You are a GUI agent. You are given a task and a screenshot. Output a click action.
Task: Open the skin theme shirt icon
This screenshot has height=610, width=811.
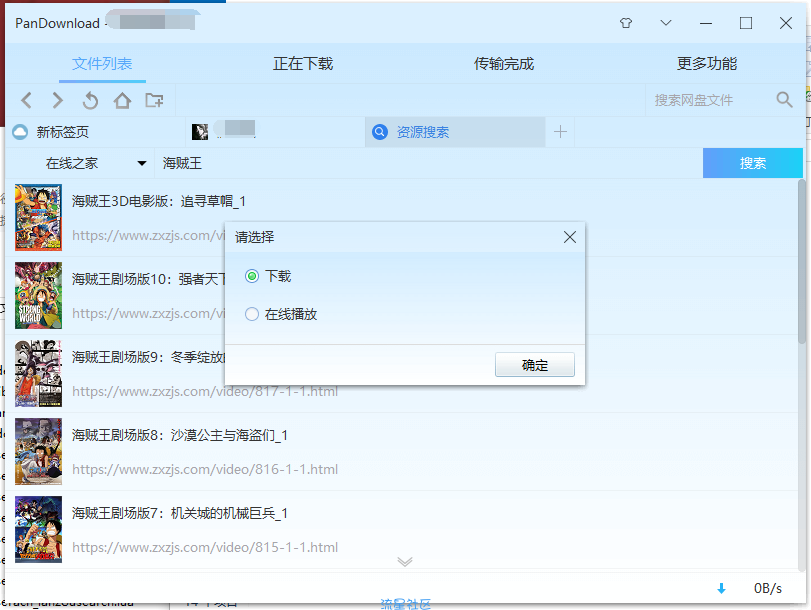coord(626,23)
